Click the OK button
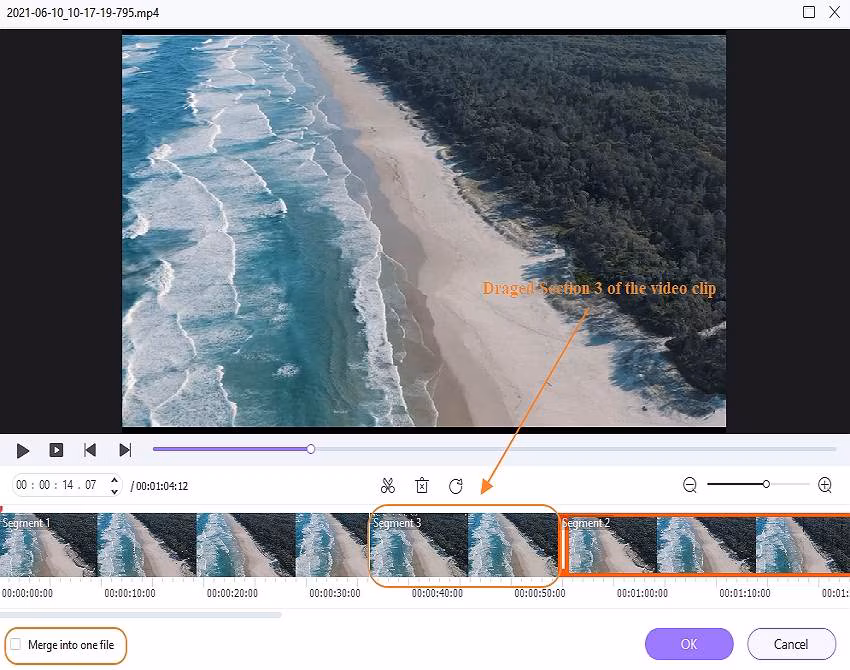Image resolution: width=850 pixels, height=670 pixels. 689,644
